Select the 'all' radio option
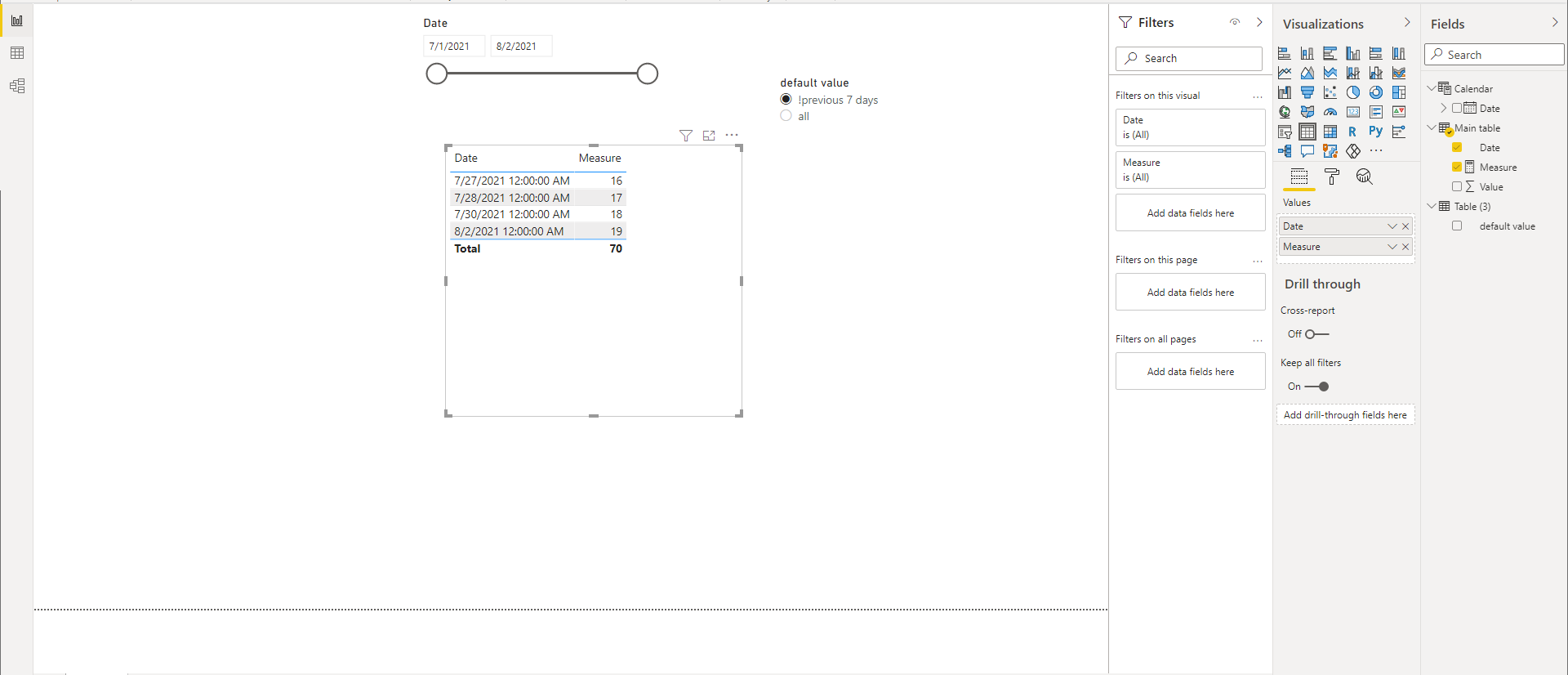 tap(786, 116)
